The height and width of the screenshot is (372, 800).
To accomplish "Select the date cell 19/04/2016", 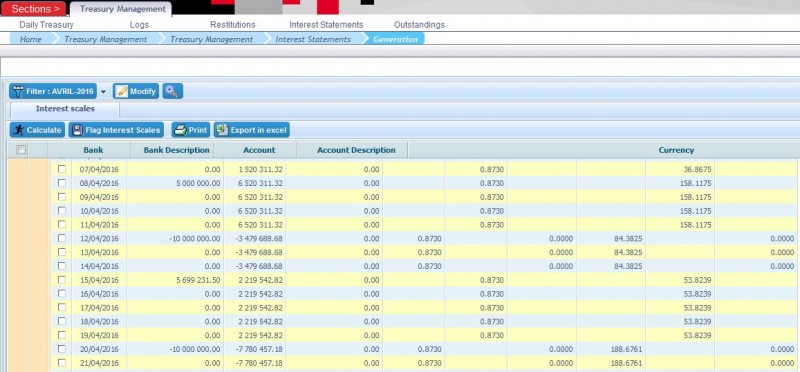I will (x=99, y=335).
